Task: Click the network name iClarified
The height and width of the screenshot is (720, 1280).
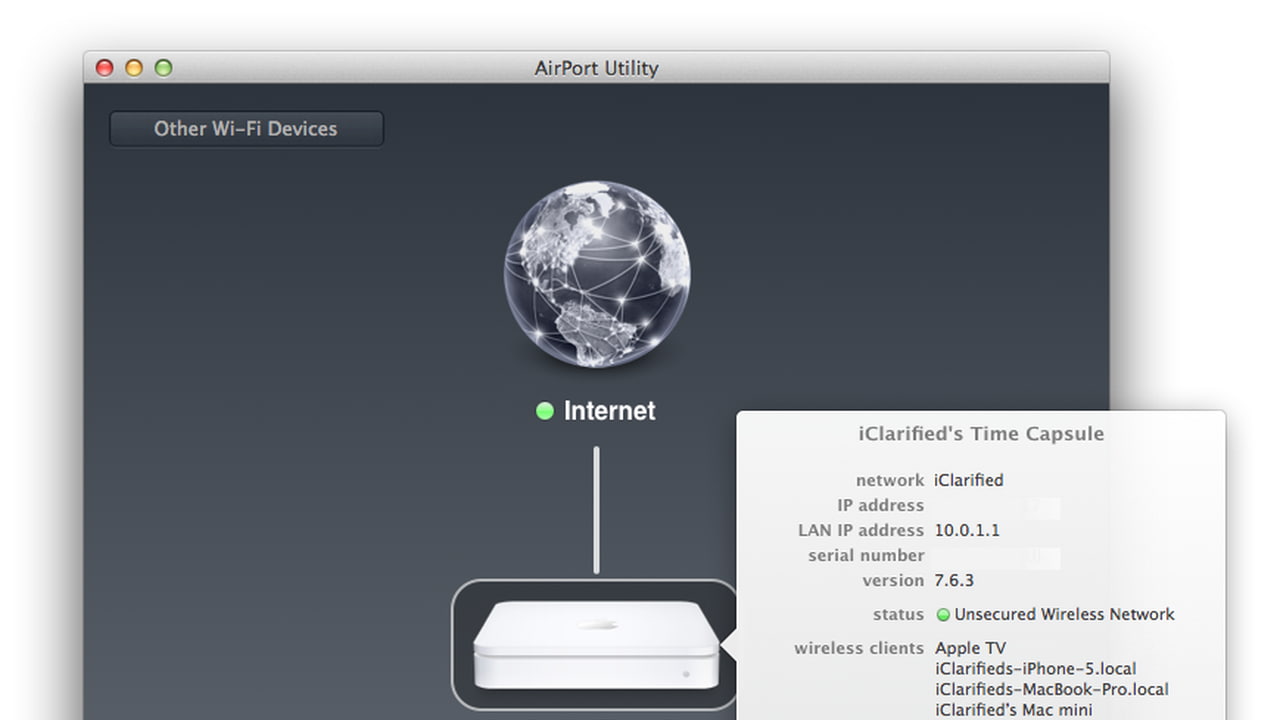Action: click(968, 480)
